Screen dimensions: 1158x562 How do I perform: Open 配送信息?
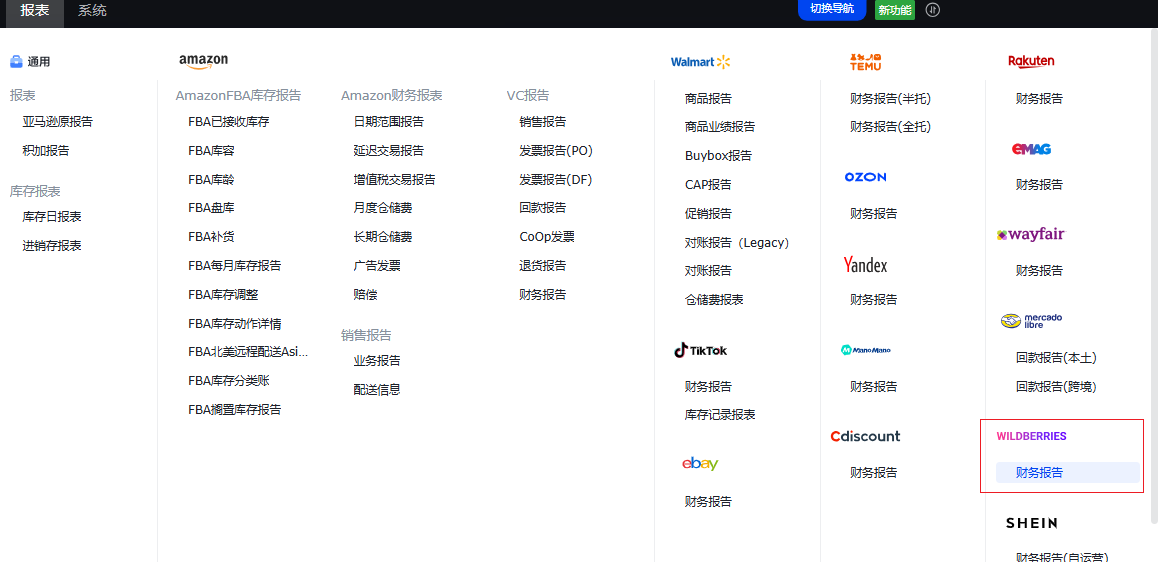tap(377, 389)
